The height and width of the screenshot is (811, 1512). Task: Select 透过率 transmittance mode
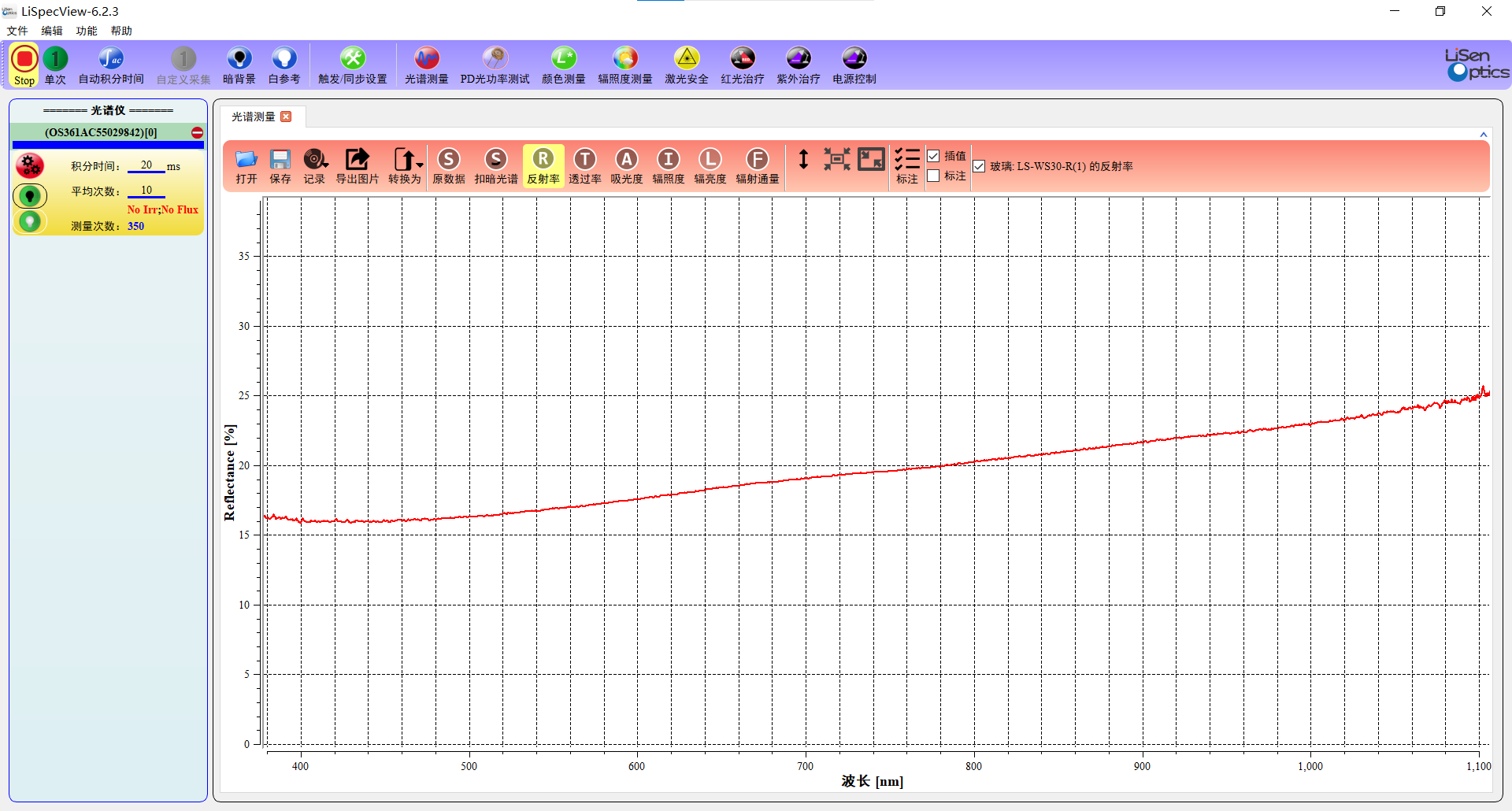(x=584, y=160)
